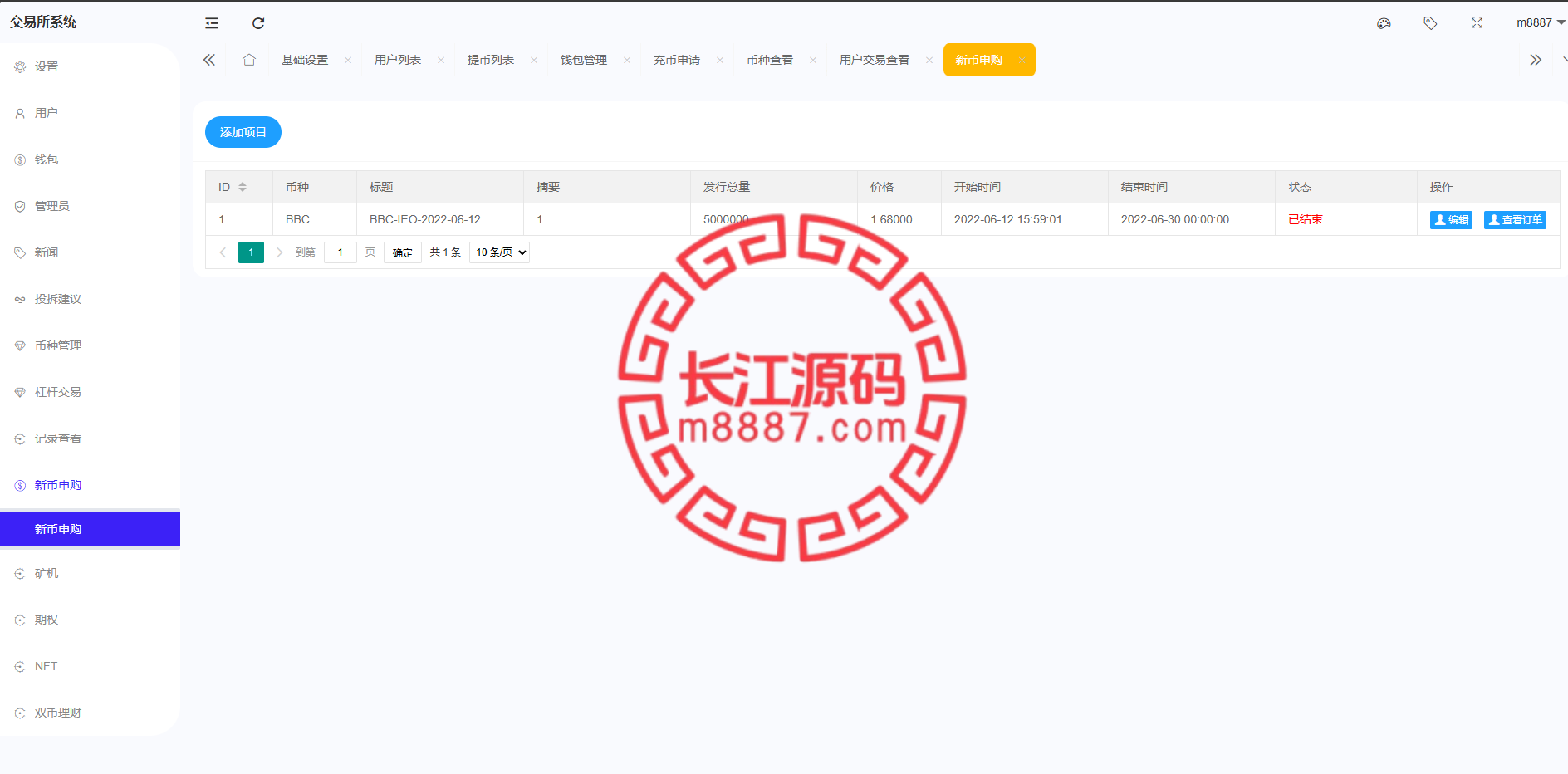Click the 编辑 button for BBC row
The height and width of the screenshot is (774, 1568).
pos(1451,220)
